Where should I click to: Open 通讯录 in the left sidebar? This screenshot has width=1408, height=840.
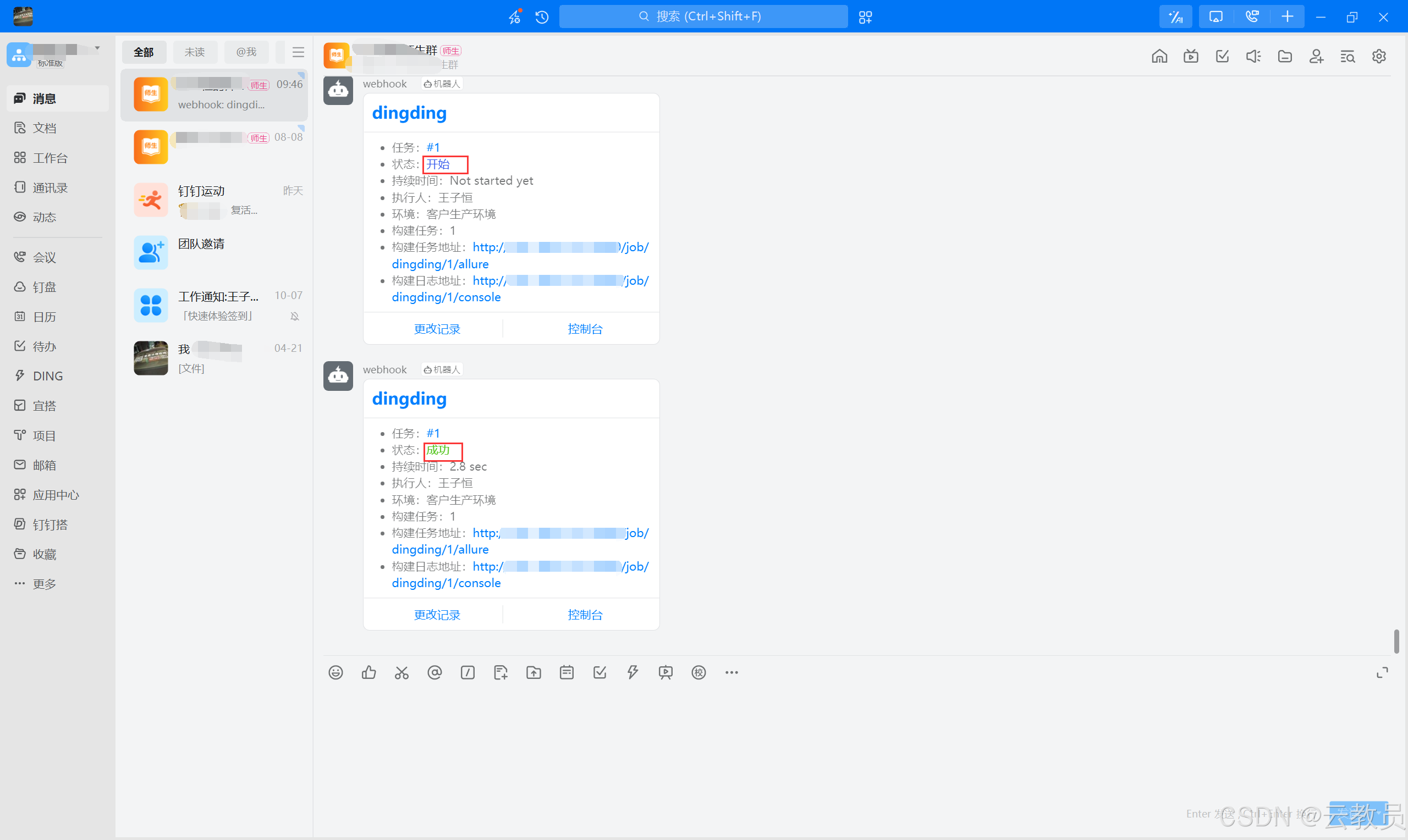58,187
